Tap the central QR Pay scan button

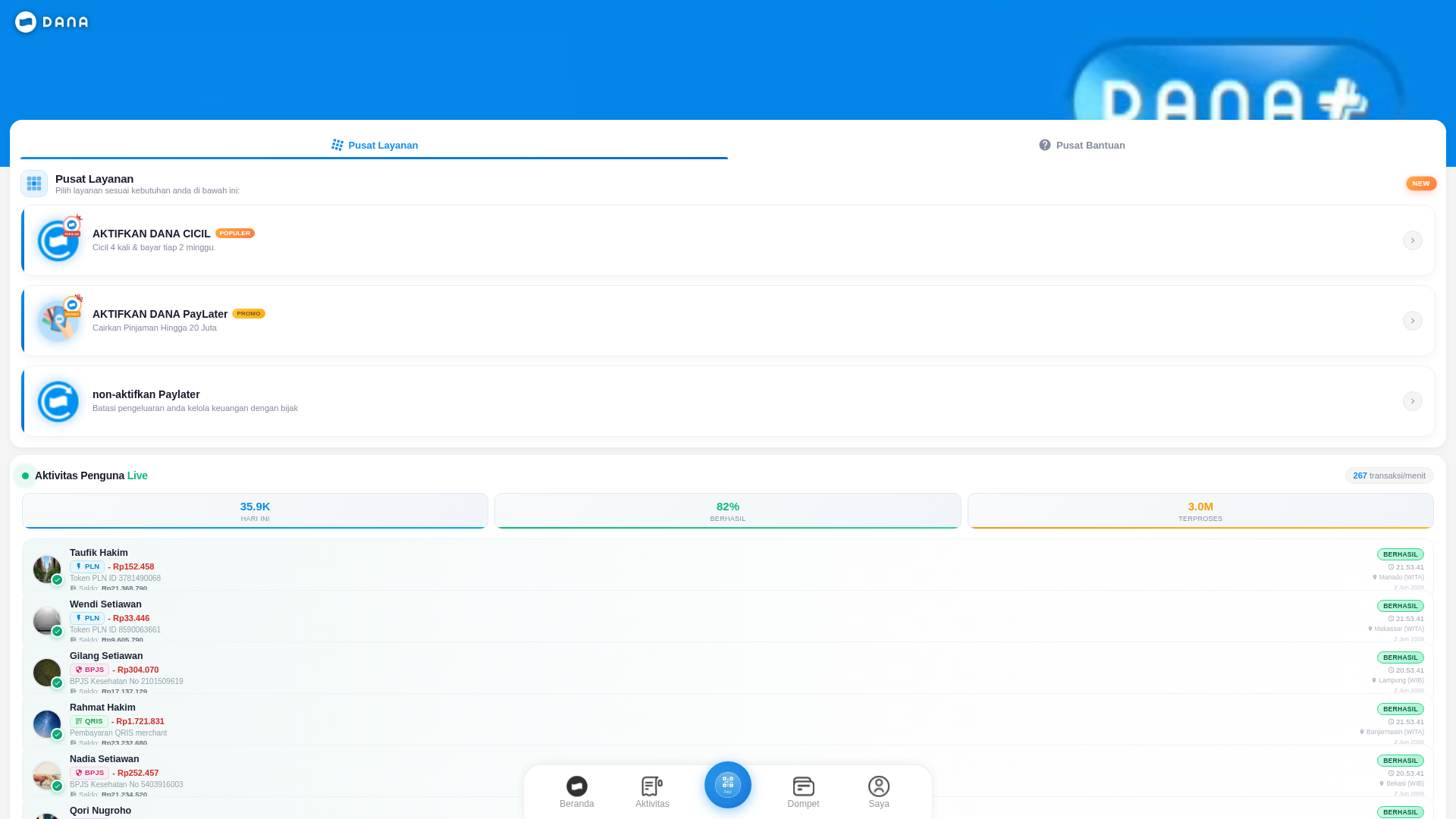[x=728, y=785]
